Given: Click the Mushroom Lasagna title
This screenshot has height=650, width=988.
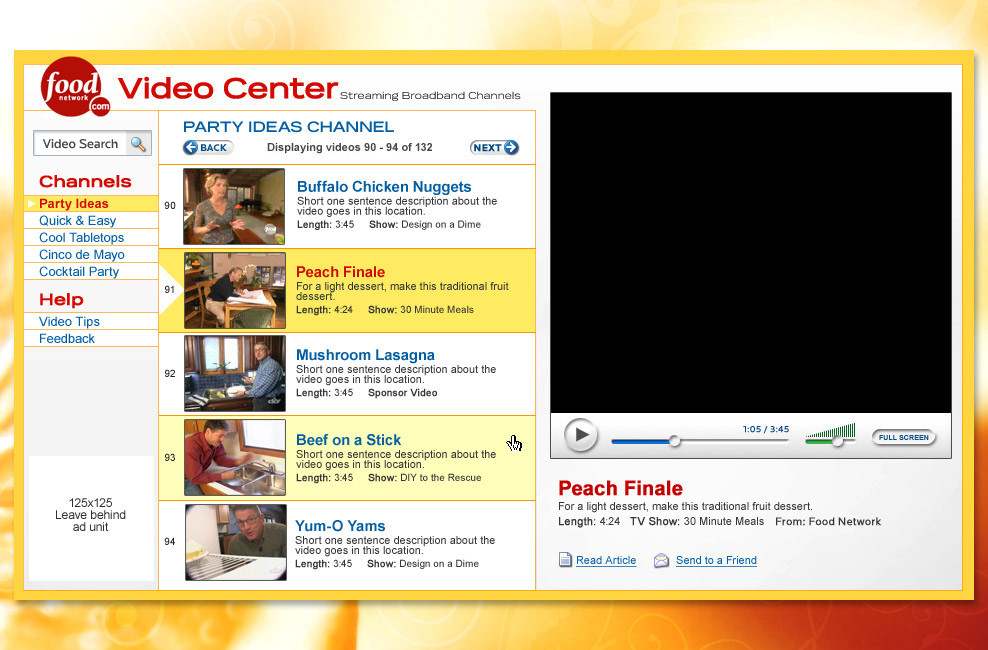Looking at the screenshot, I should (x=365, y=355).
